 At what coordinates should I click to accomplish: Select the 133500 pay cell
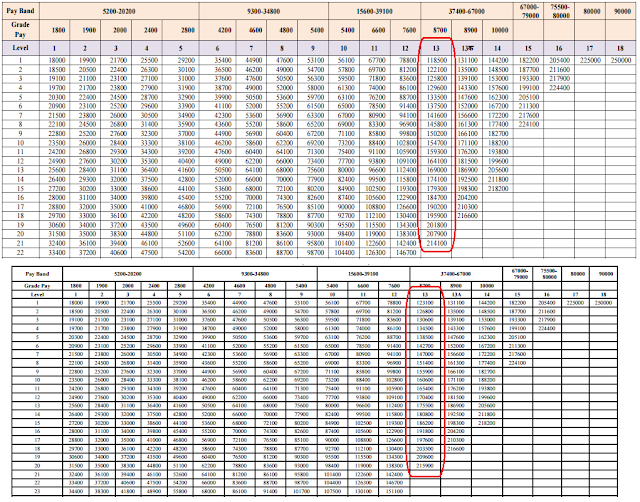click(x=437, y=97)
